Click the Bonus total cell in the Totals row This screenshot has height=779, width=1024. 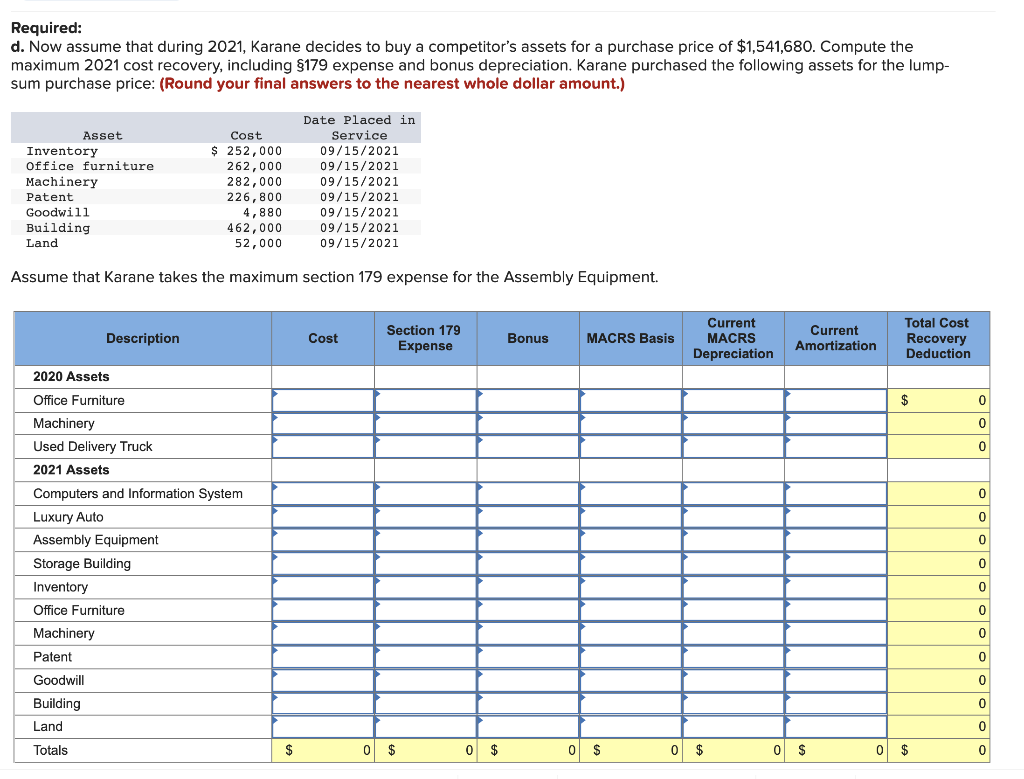coord(528,750)
